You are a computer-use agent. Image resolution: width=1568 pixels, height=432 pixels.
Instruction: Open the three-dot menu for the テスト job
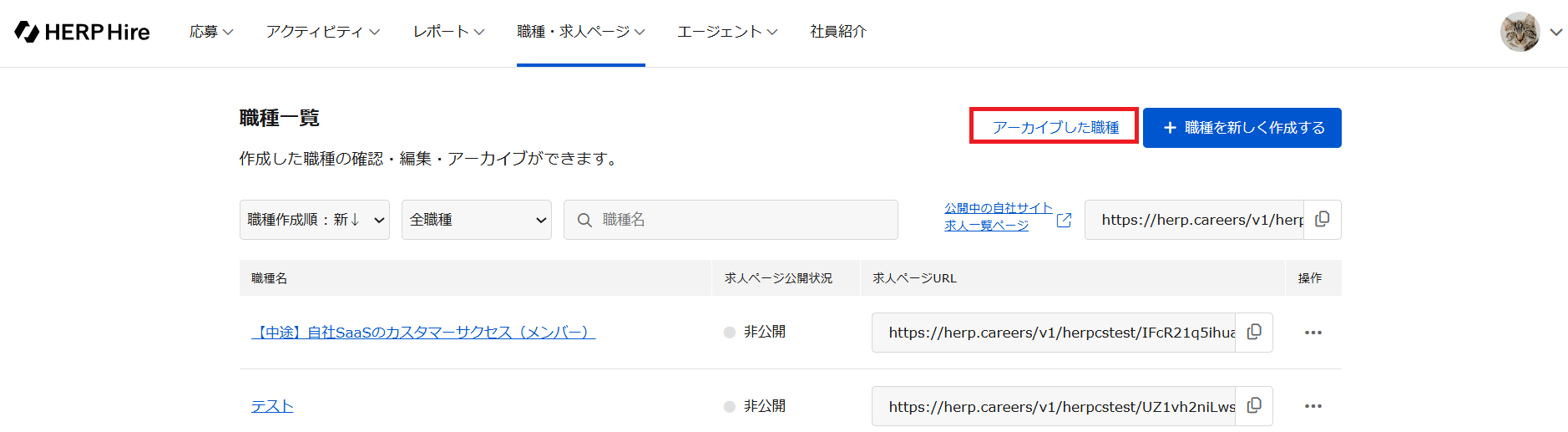[x=1313, y=406]
